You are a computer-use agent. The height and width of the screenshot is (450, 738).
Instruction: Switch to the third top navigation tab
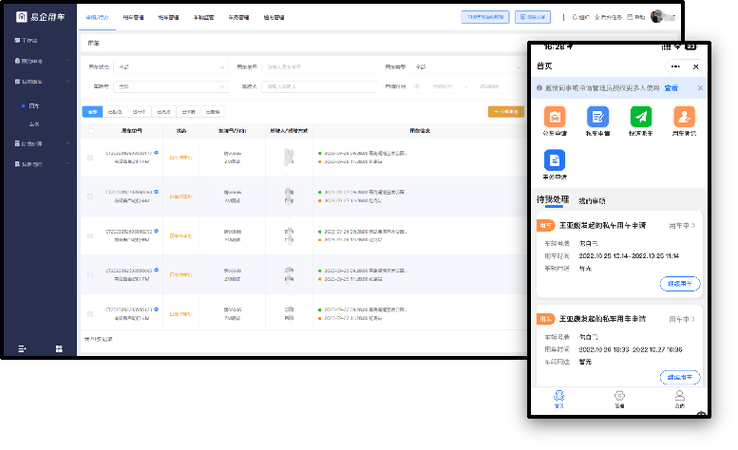(x=168, y=17)
